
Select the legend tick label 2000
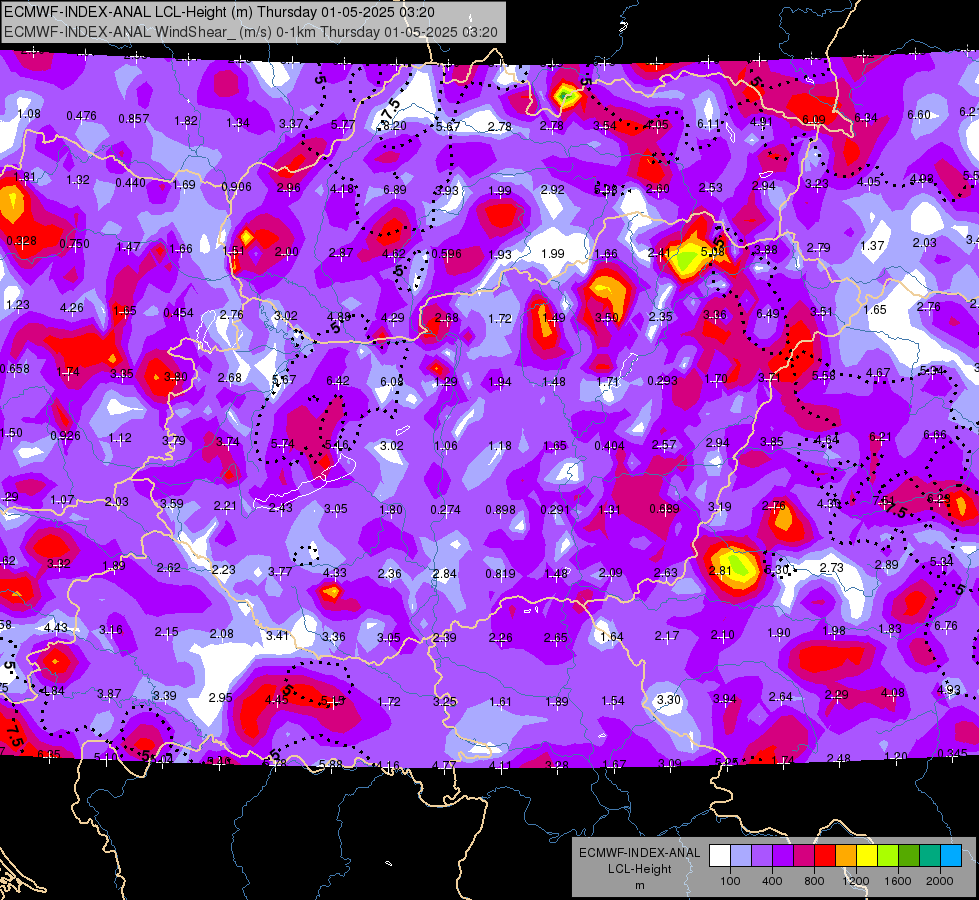coord(940,881)
